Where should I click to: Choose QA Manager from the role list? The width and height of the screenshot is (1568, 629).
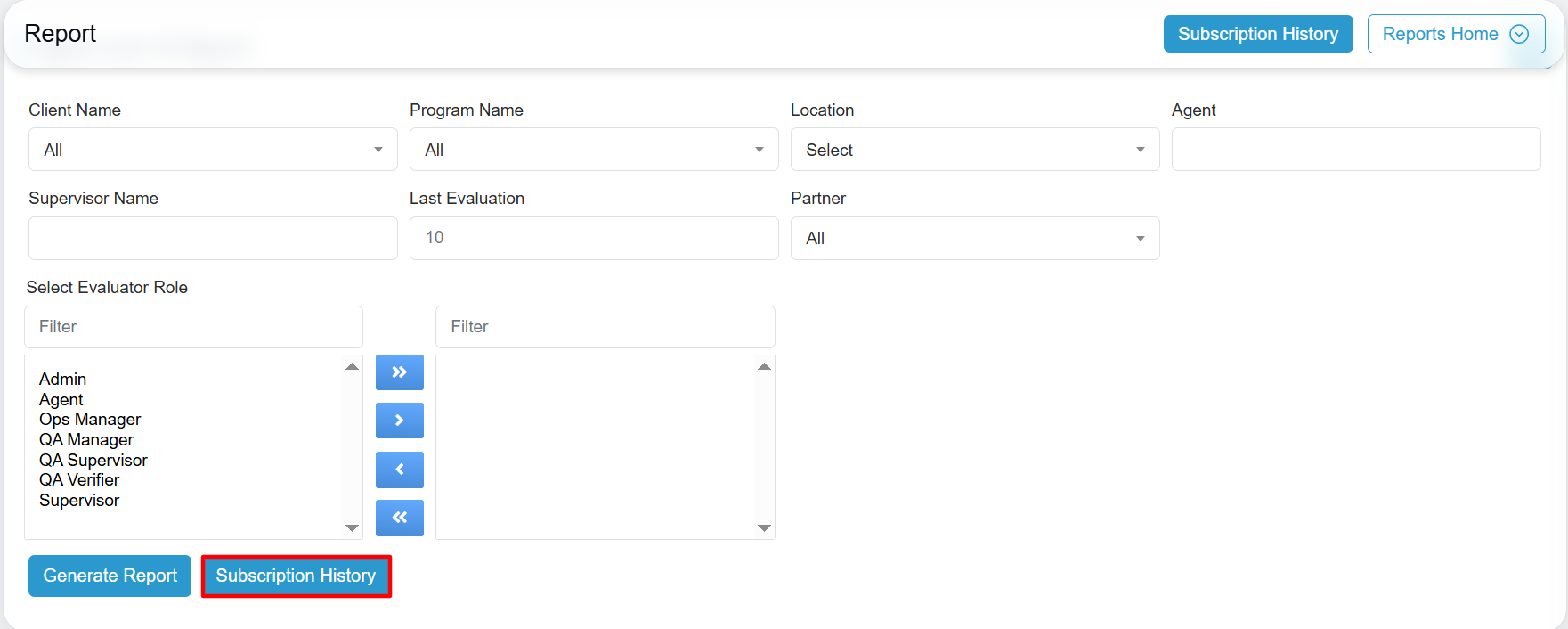pyautogui.click(x=86, y=440)
